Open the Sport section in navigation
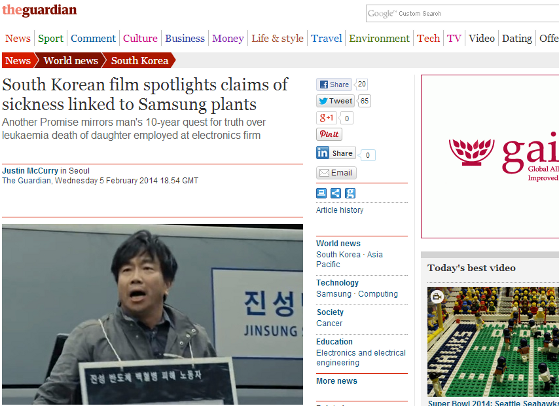Screen dimensions: 559x406 coord(51,38)
